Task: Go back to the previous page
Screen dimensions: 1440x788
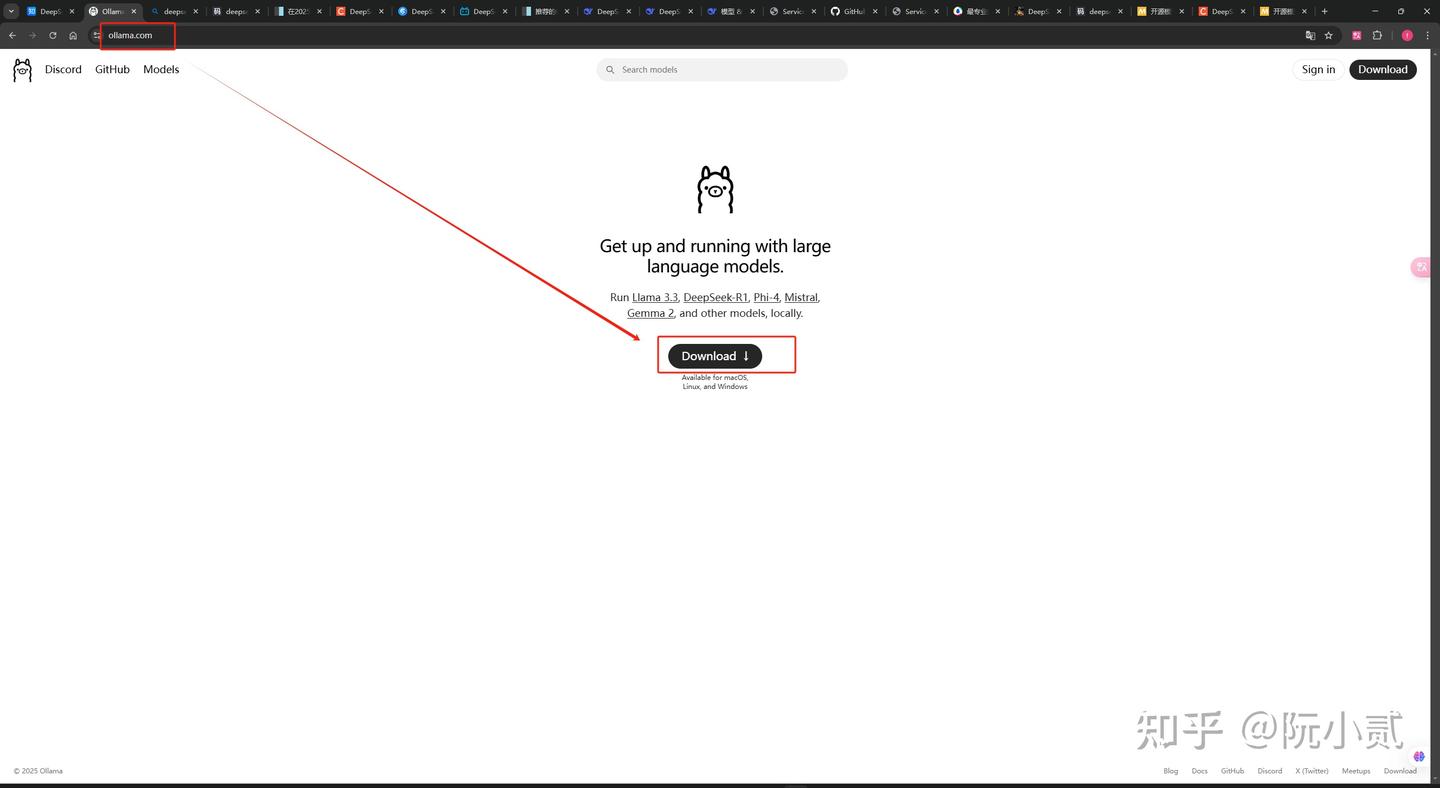Action: click(x=12, y=35)
